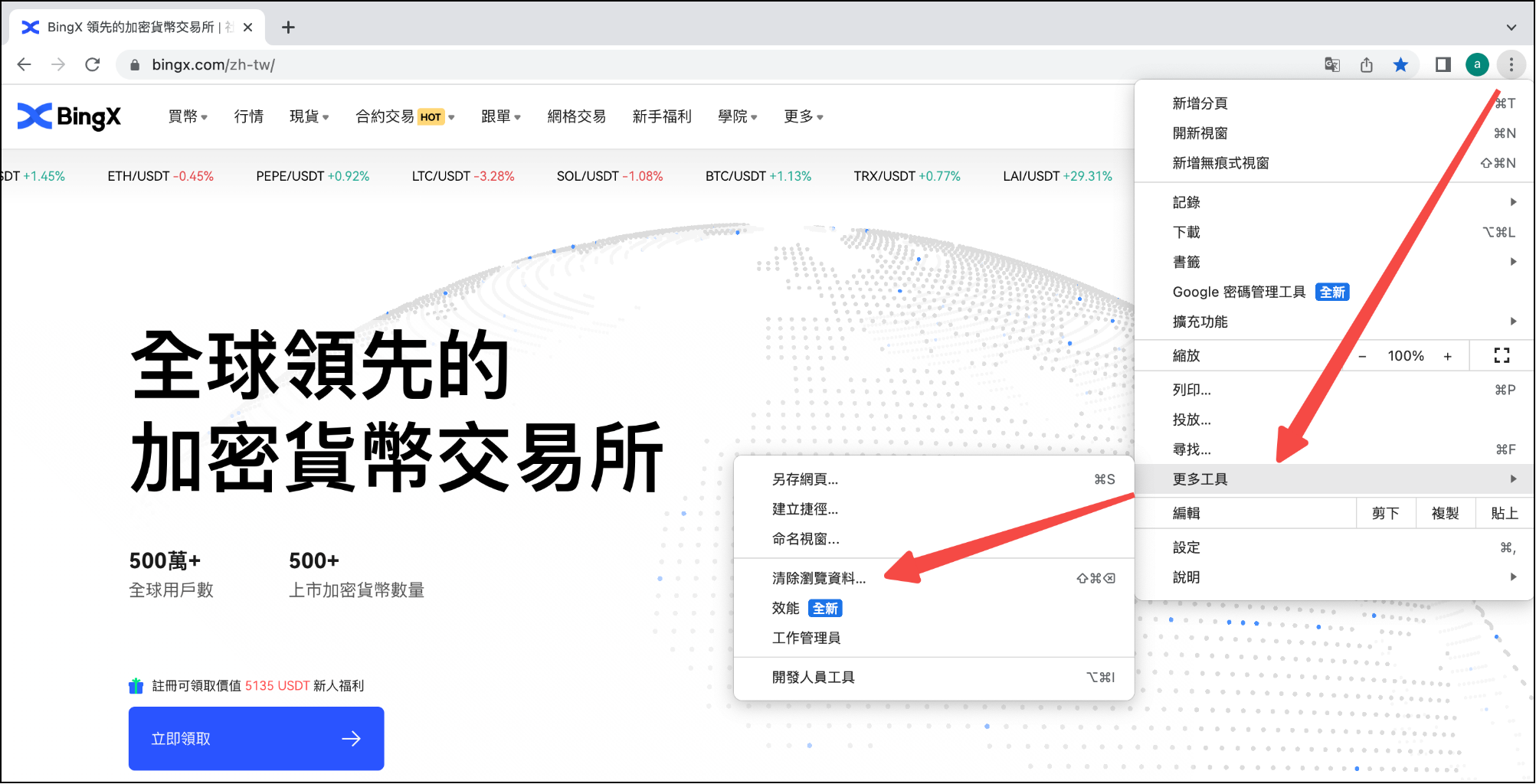This screenshot has height=784, width=1536.
Task: Expand the 更多 navigation dropdown
Action: [803, 116]
